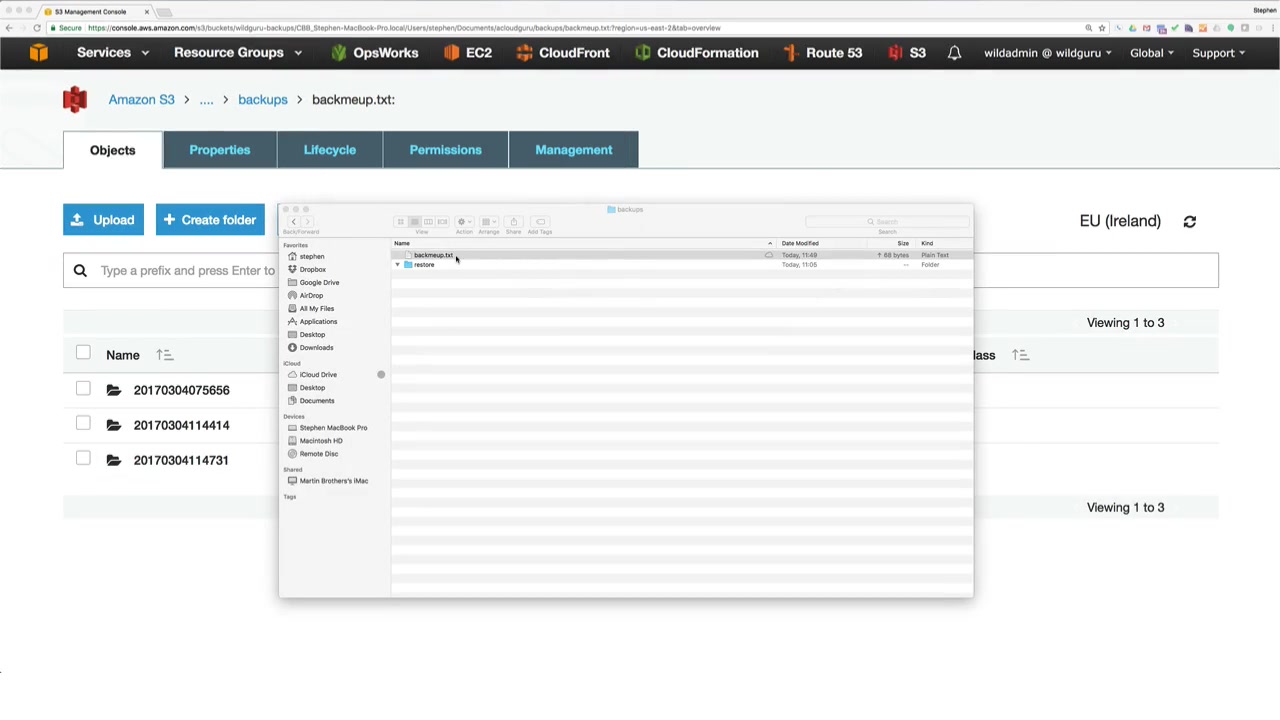Click the AWS cube logo in the console header
The image size is (1280, 720).
[38, 53]
